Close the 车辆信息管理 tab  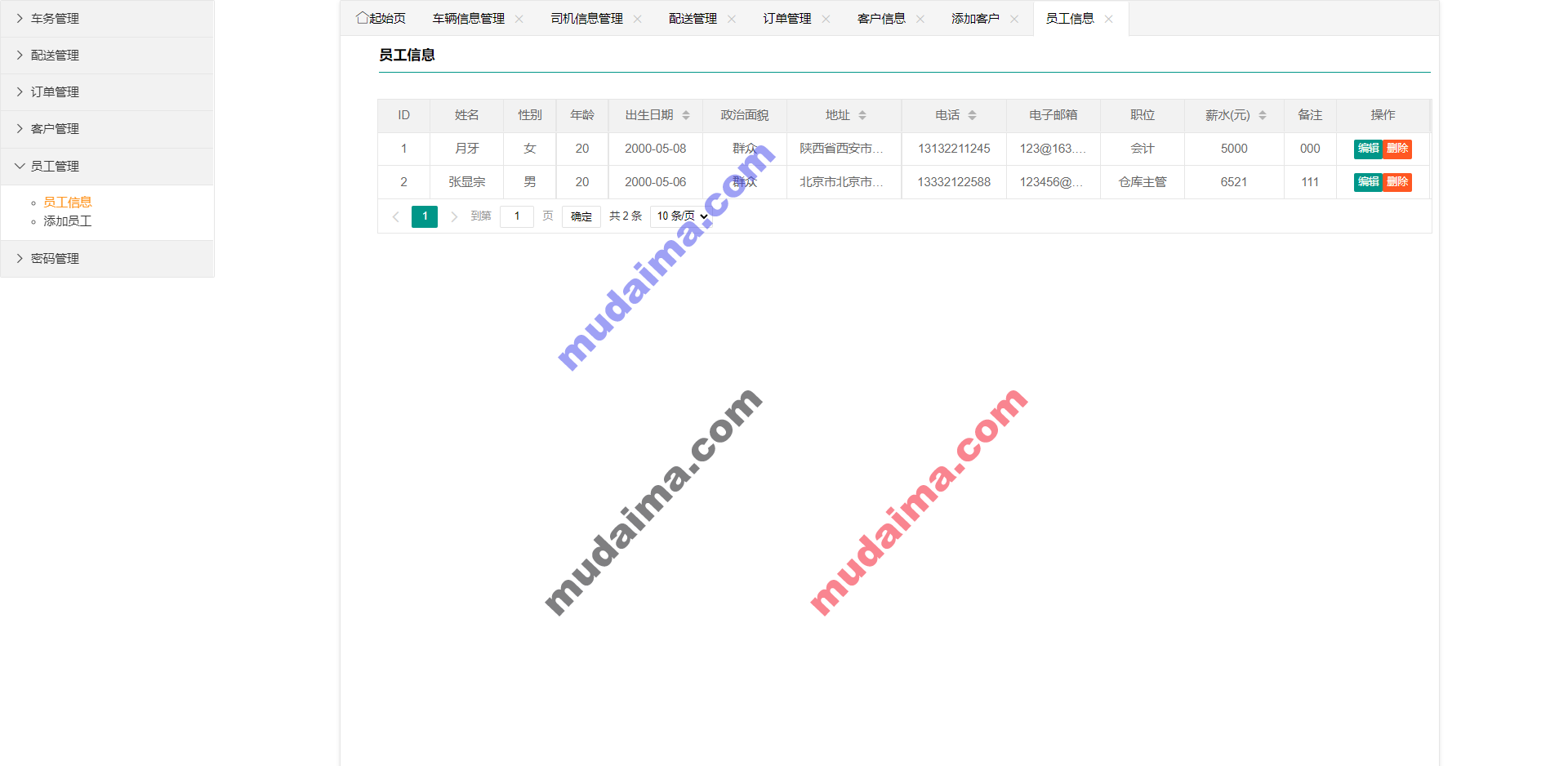[519, 19]
